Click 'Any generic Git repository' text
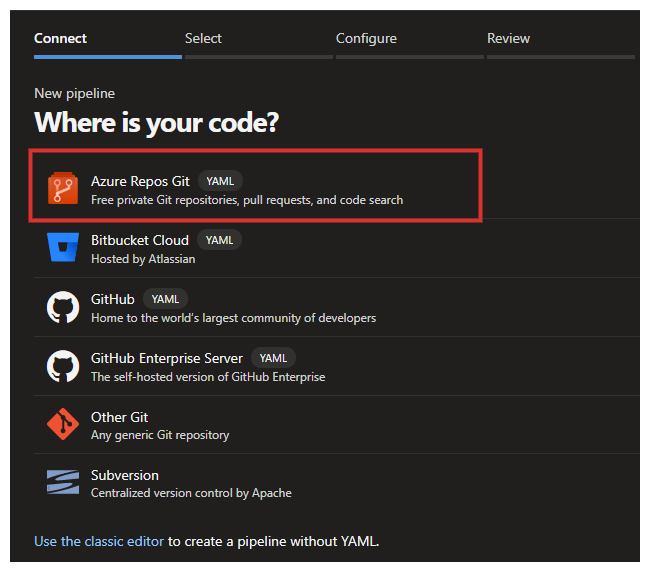This screenshot has height=573, width=651. (x=160, y=435)
